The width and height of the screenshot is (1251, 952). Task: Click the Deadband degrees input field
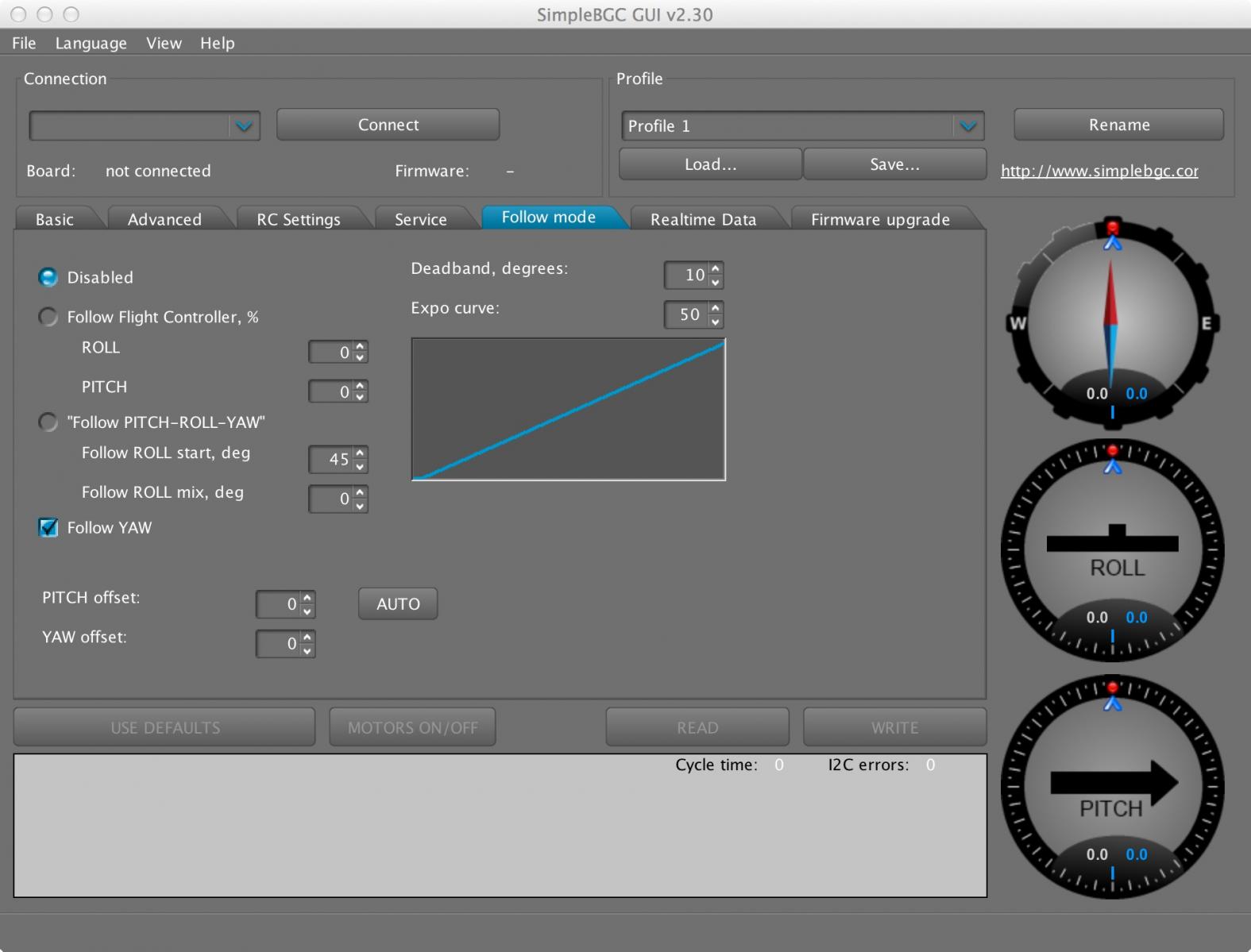coord(687,275)
